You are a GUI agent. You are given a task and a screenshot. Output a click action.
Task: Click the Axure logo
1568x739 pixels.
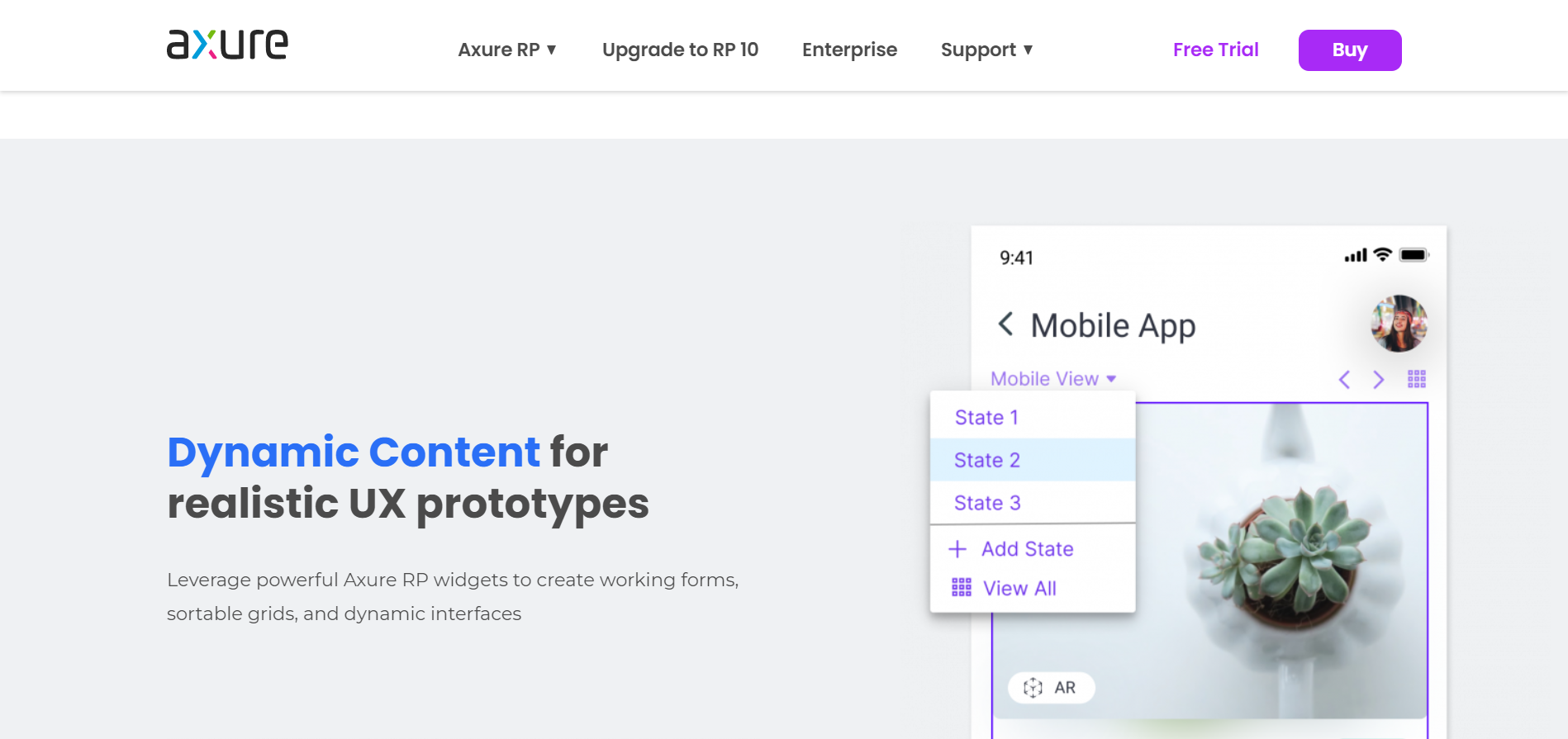tap(227, 45)
